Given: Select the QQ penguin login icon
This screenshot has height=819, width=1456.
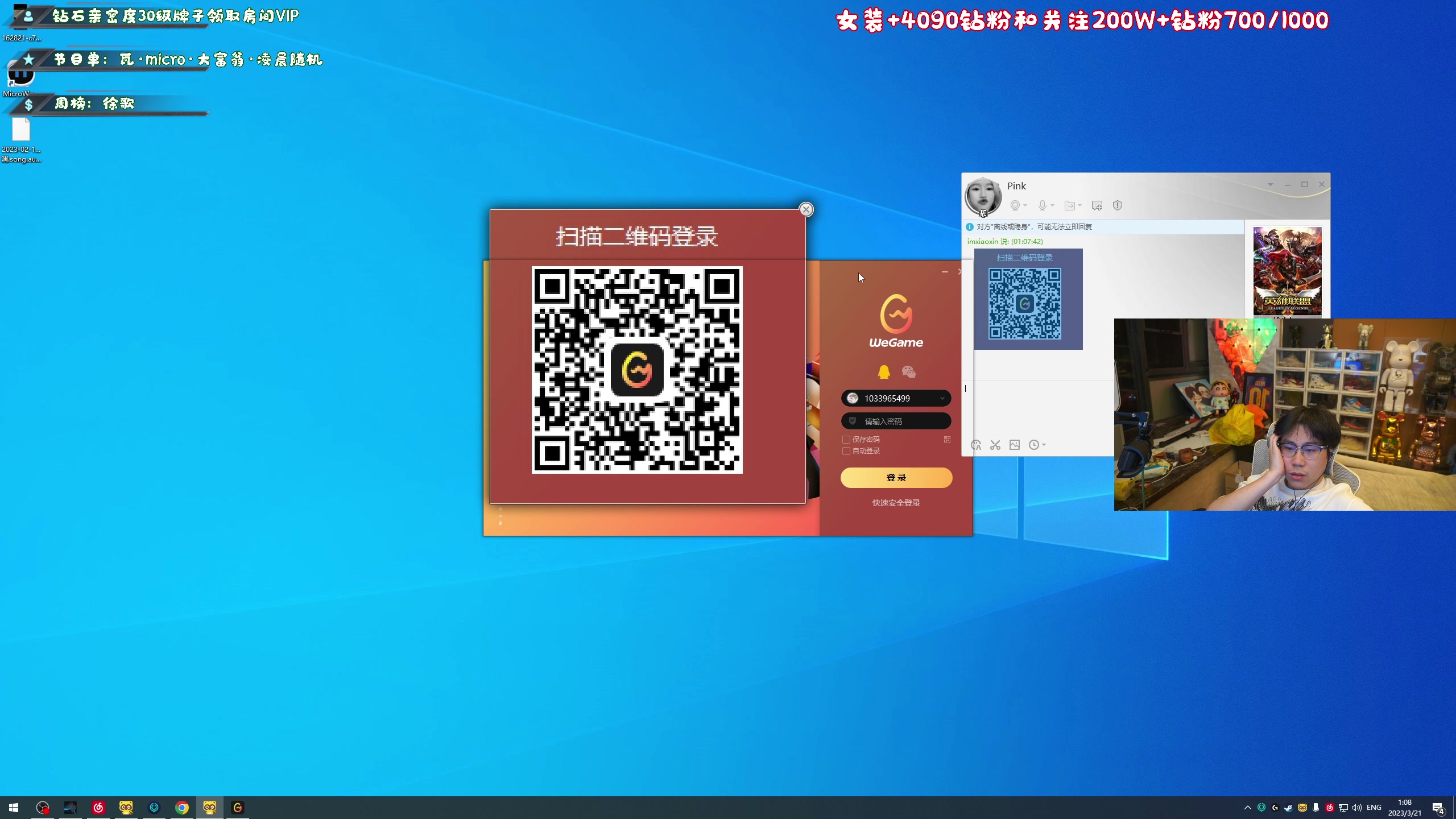Looking at the screenshot, I should (x=884, y=372).
